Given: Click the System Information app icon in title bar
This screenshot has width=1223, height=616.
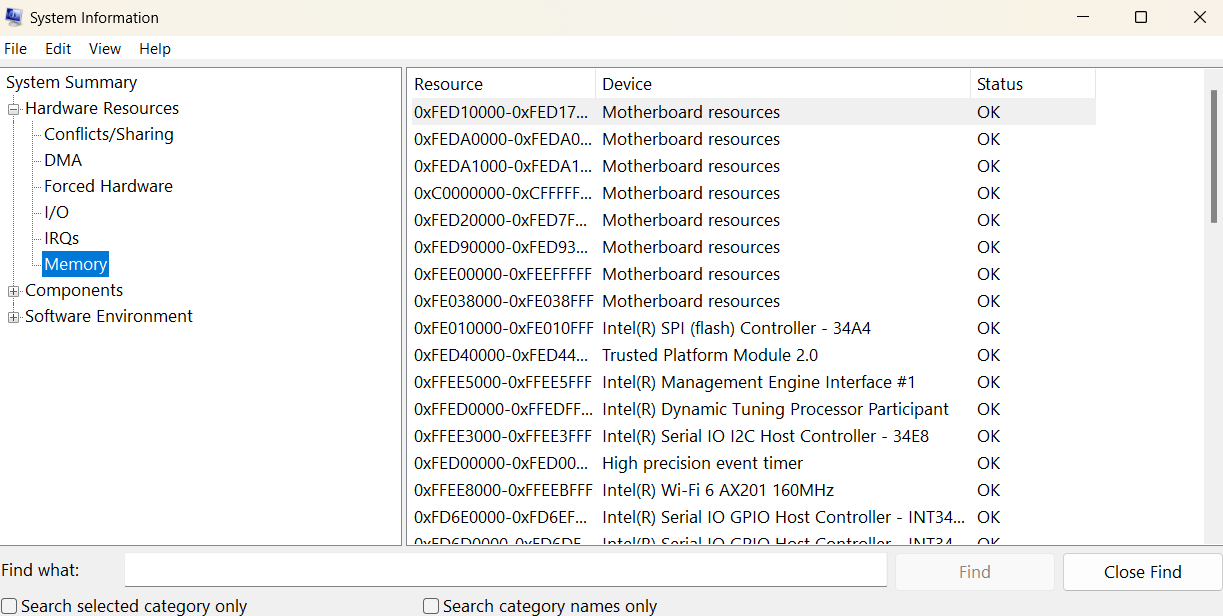Looking at the screenshot, I should 14,17.
